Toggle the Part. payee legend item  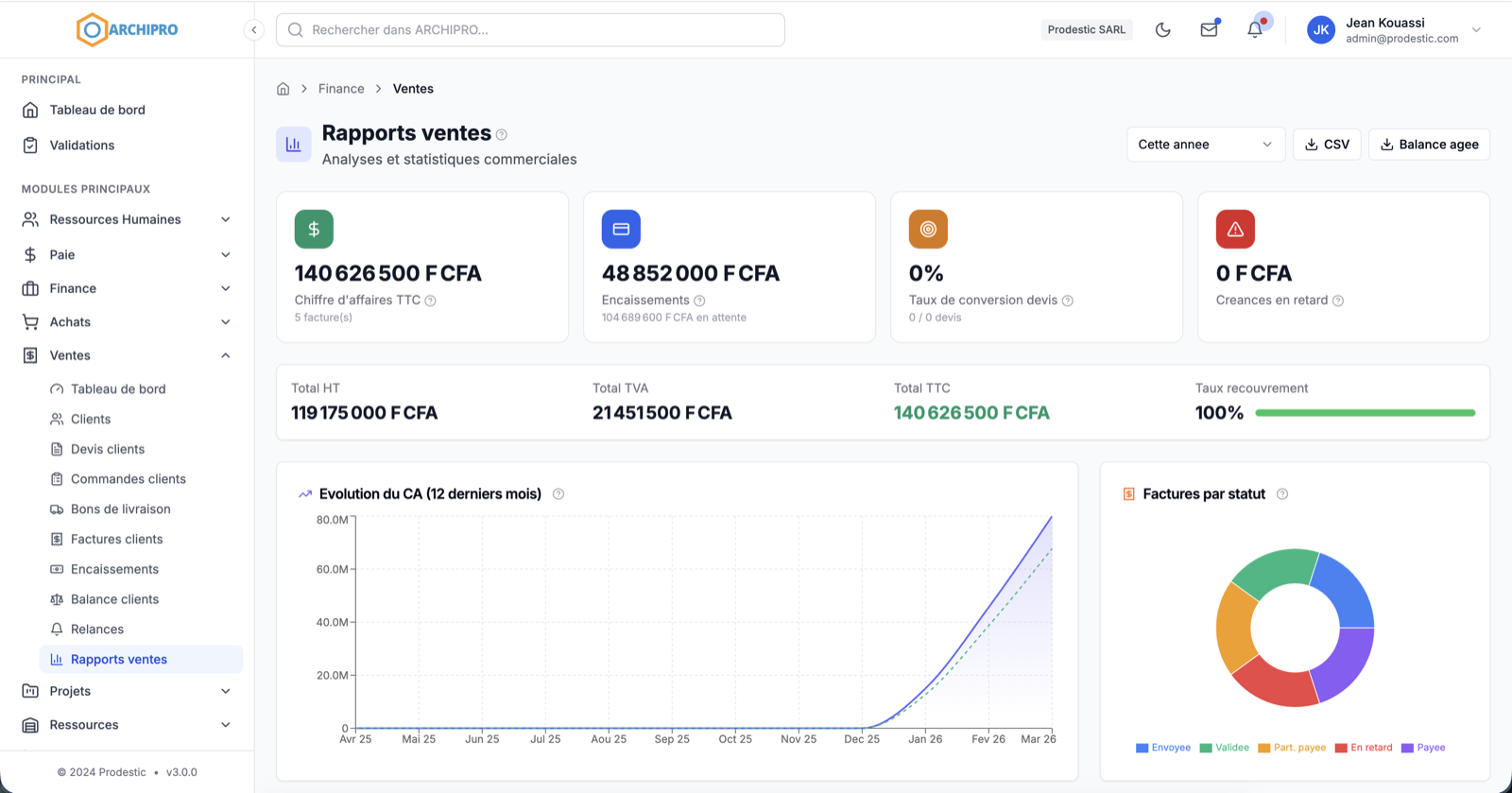click(1292, 748)
